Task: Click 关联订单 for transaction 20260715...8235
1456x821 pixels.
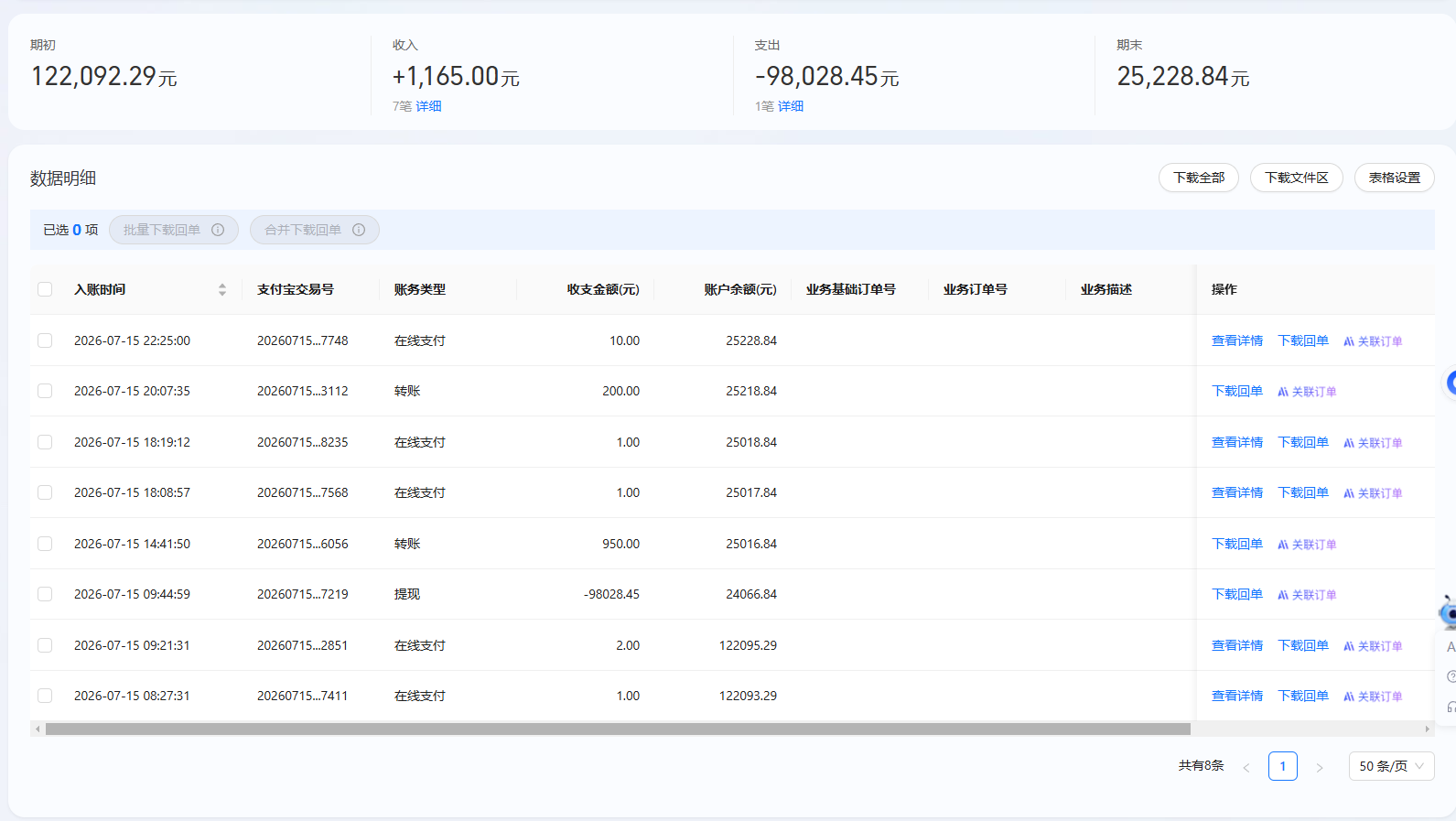Action: (x=1373, y=443)
